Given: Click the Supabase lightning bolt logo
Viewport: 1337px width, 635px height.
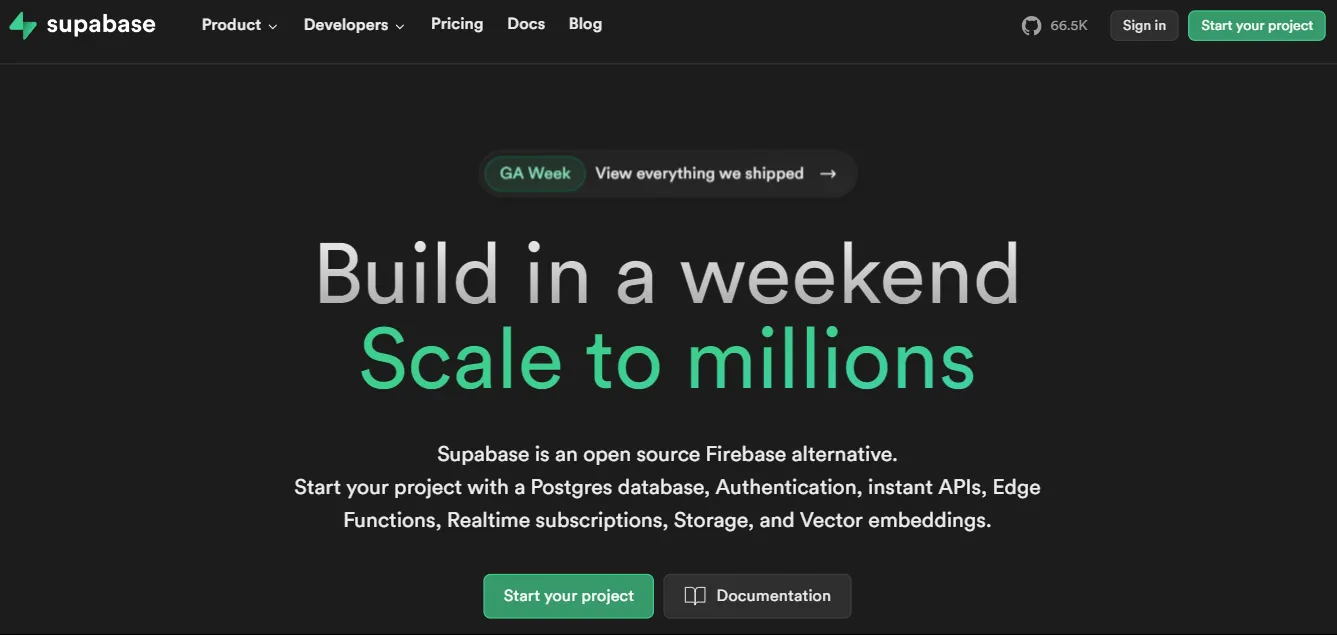Looking at the screenshot, I should (x=22, y=25).
